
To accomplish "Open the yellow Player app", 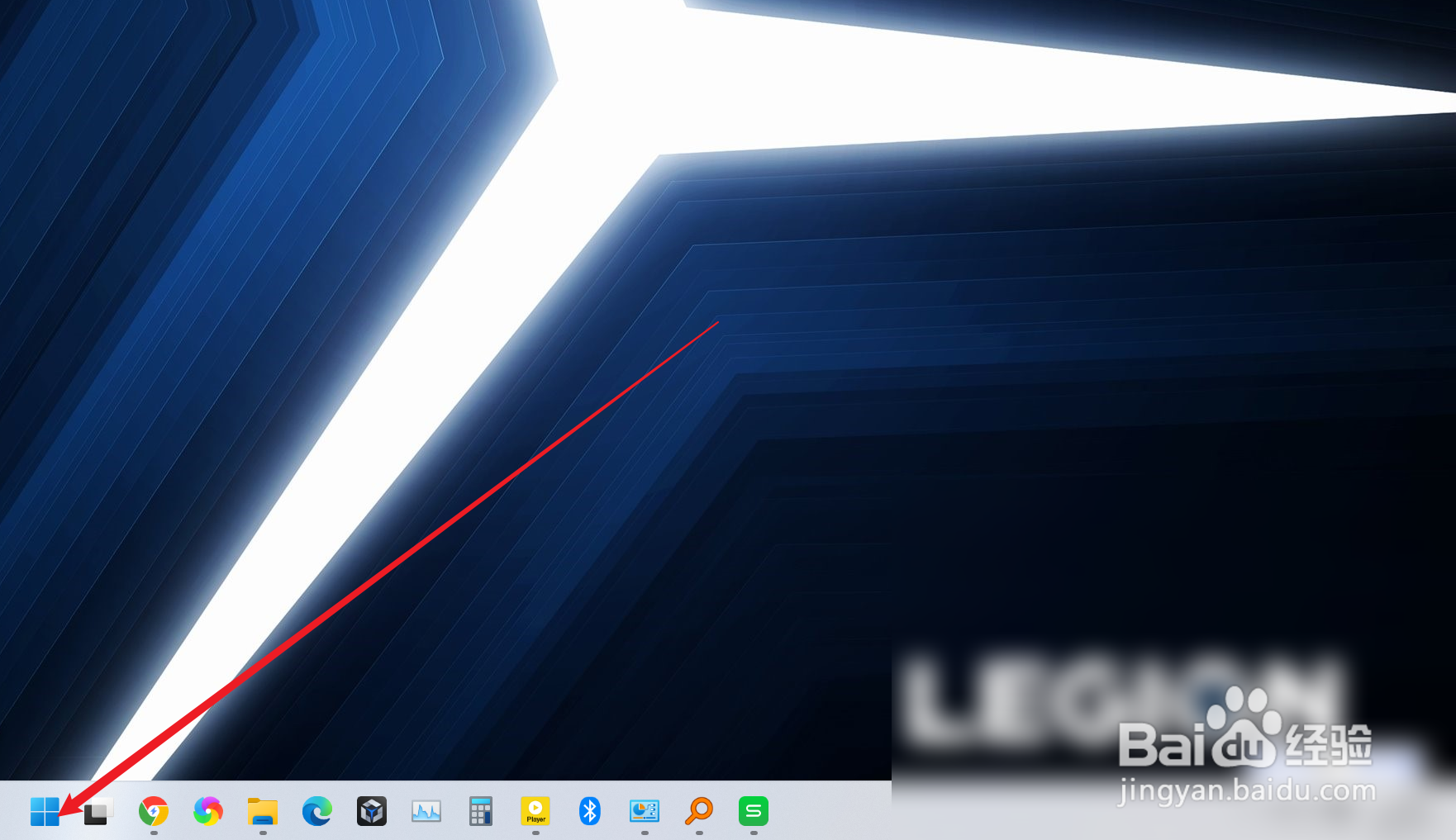I will click(x=535, y=811).
